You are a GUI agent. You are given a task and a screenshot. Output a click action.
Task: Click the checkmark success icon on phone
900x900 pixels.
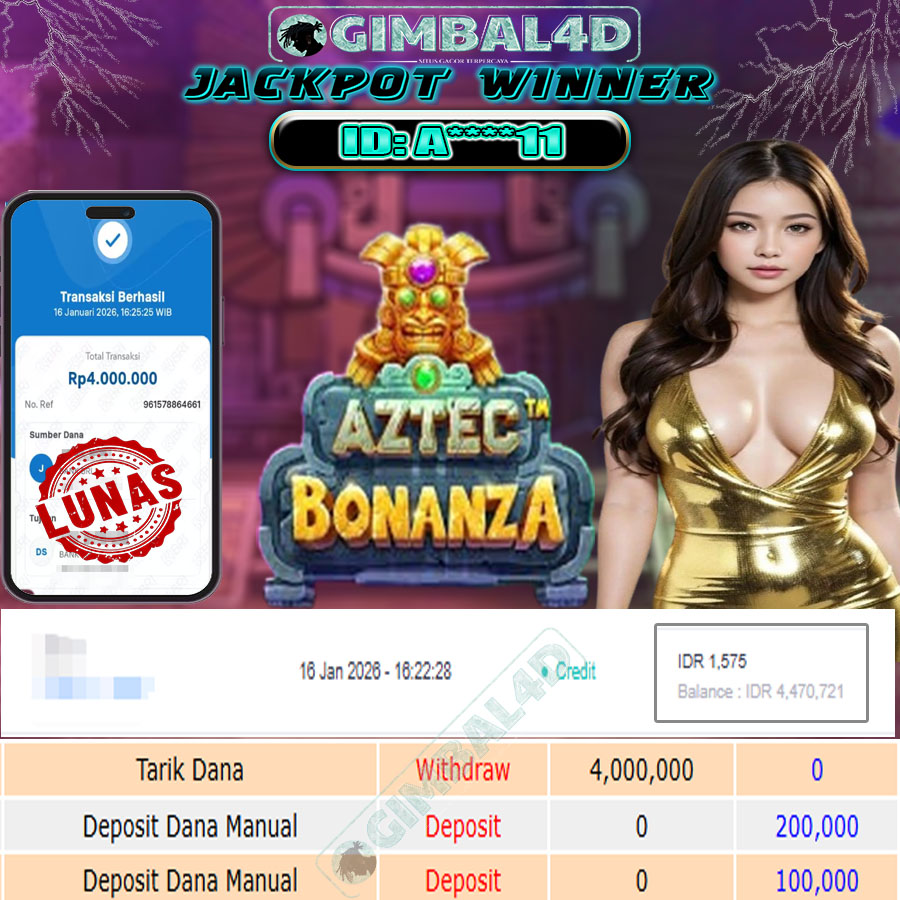click(112, 240)
